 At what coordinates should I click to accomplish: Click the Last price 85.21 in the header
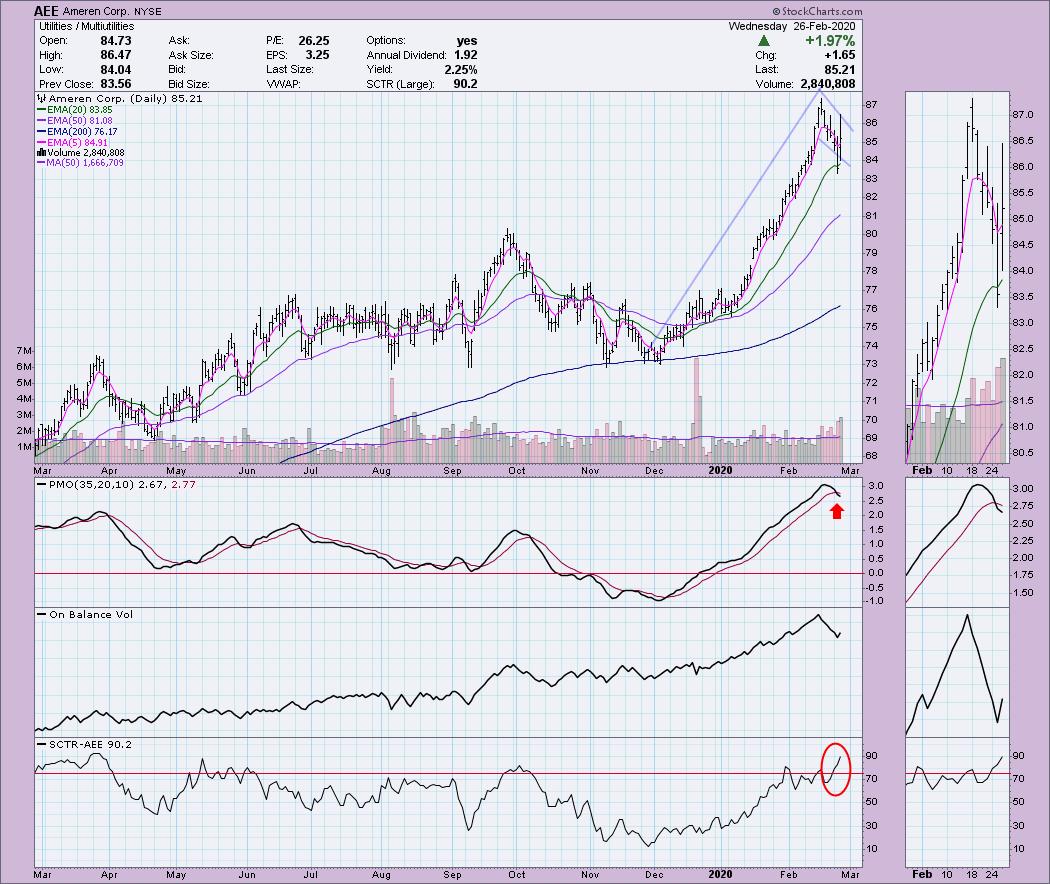[x=840, y=70]
